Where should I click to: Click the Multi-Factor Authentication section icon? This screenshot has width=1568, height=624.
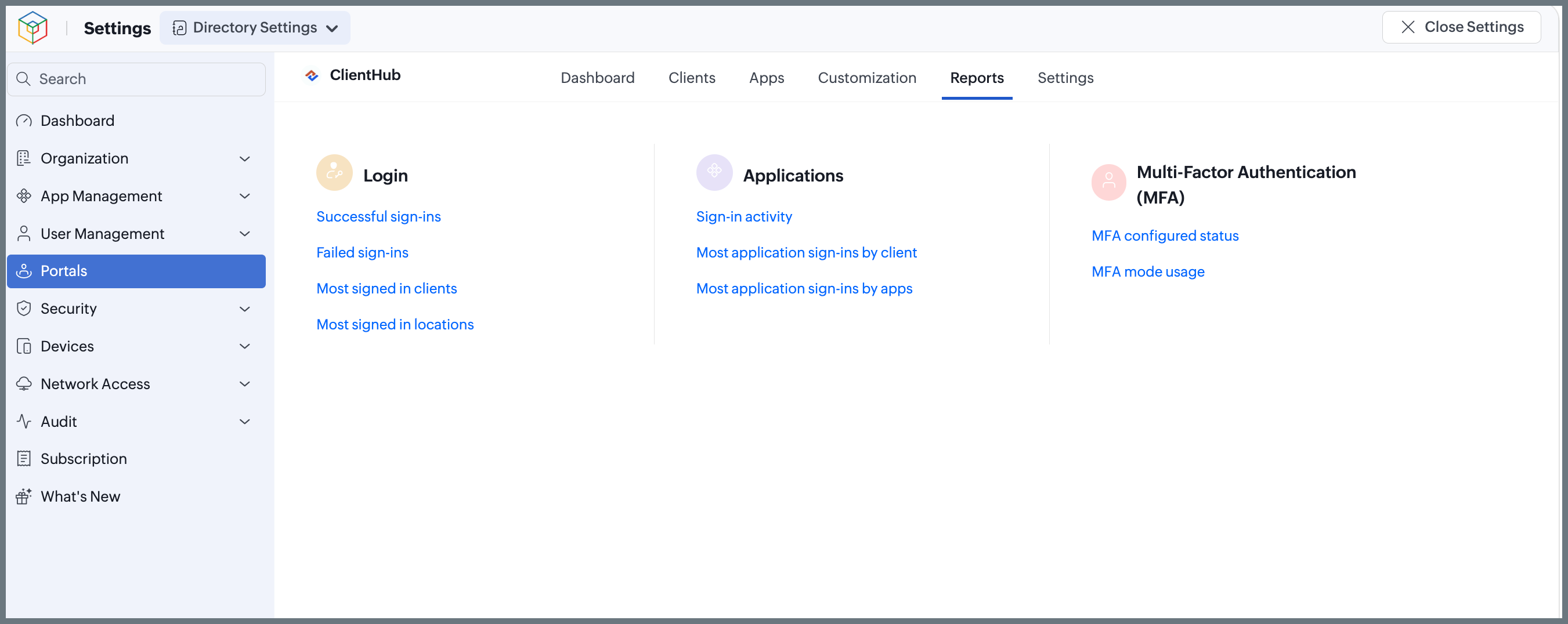click(x=1109, y=183)
